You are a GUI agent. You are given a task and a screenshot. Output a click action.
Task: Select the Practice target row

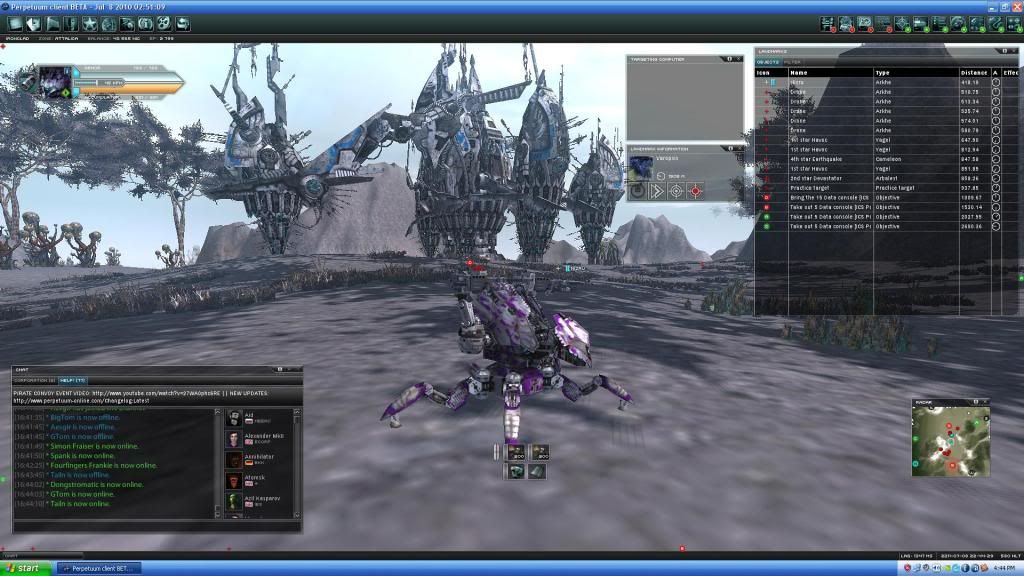tap(886, 187)
